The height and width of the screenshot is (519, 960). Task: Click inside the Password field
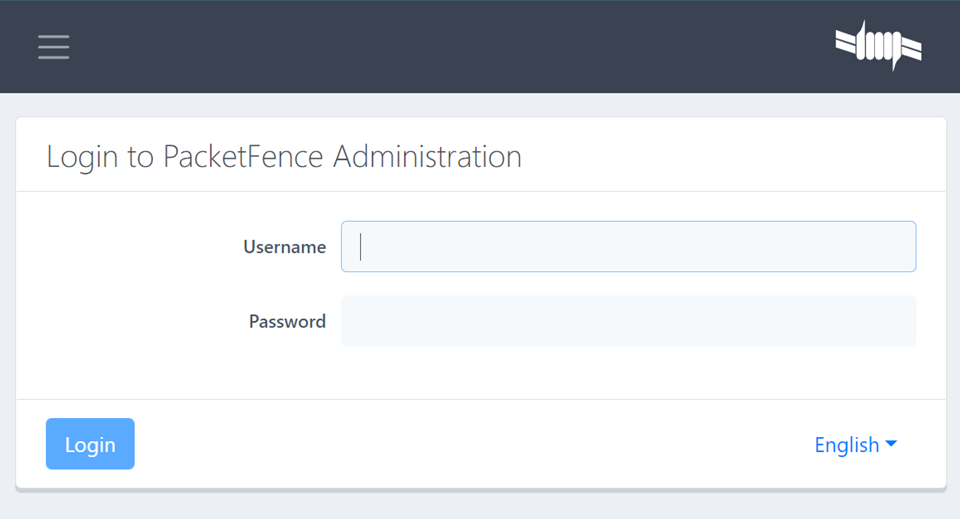pyautogui.click(x=628, y=321)
